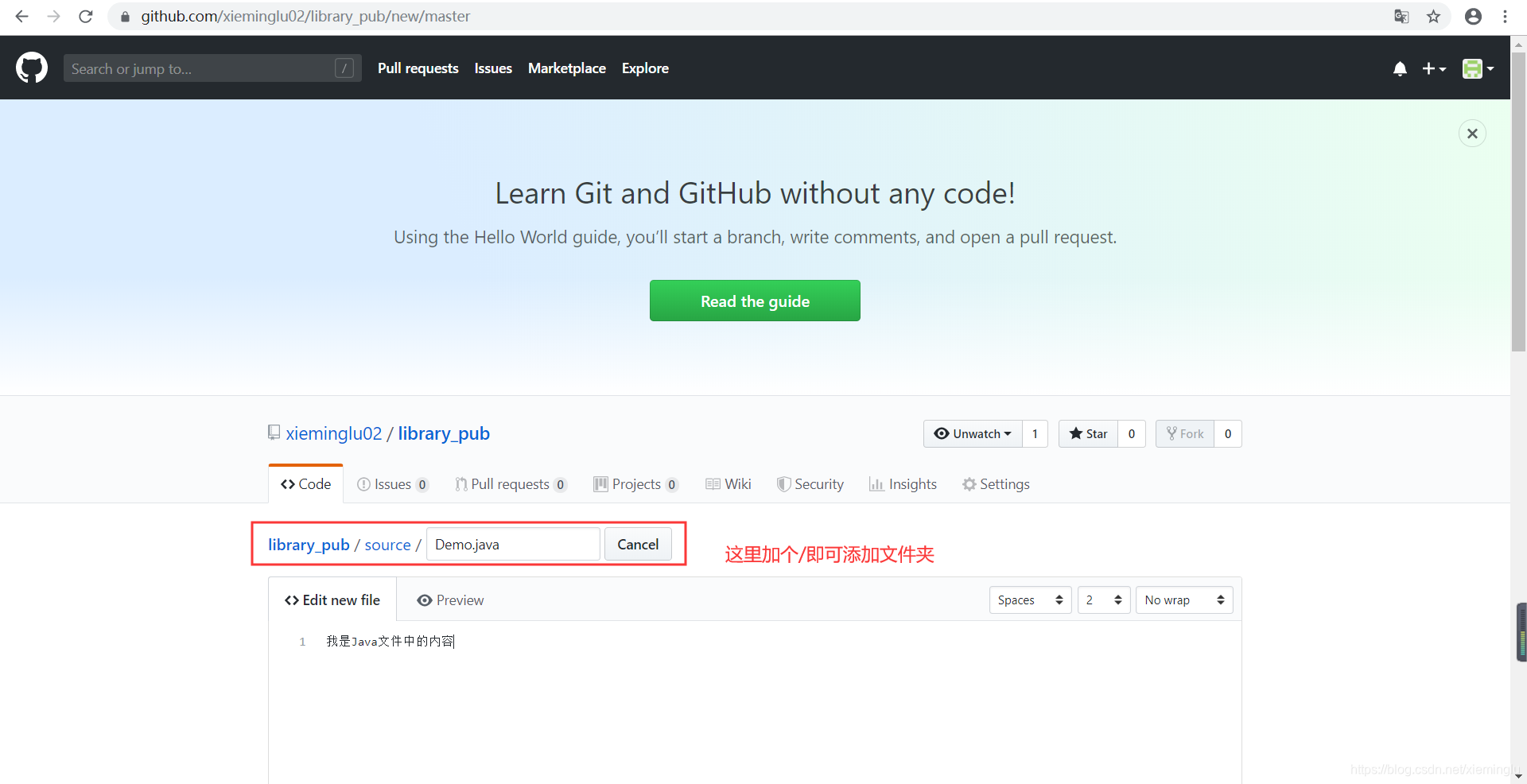Open the translate page icon

click(1401, 16)
